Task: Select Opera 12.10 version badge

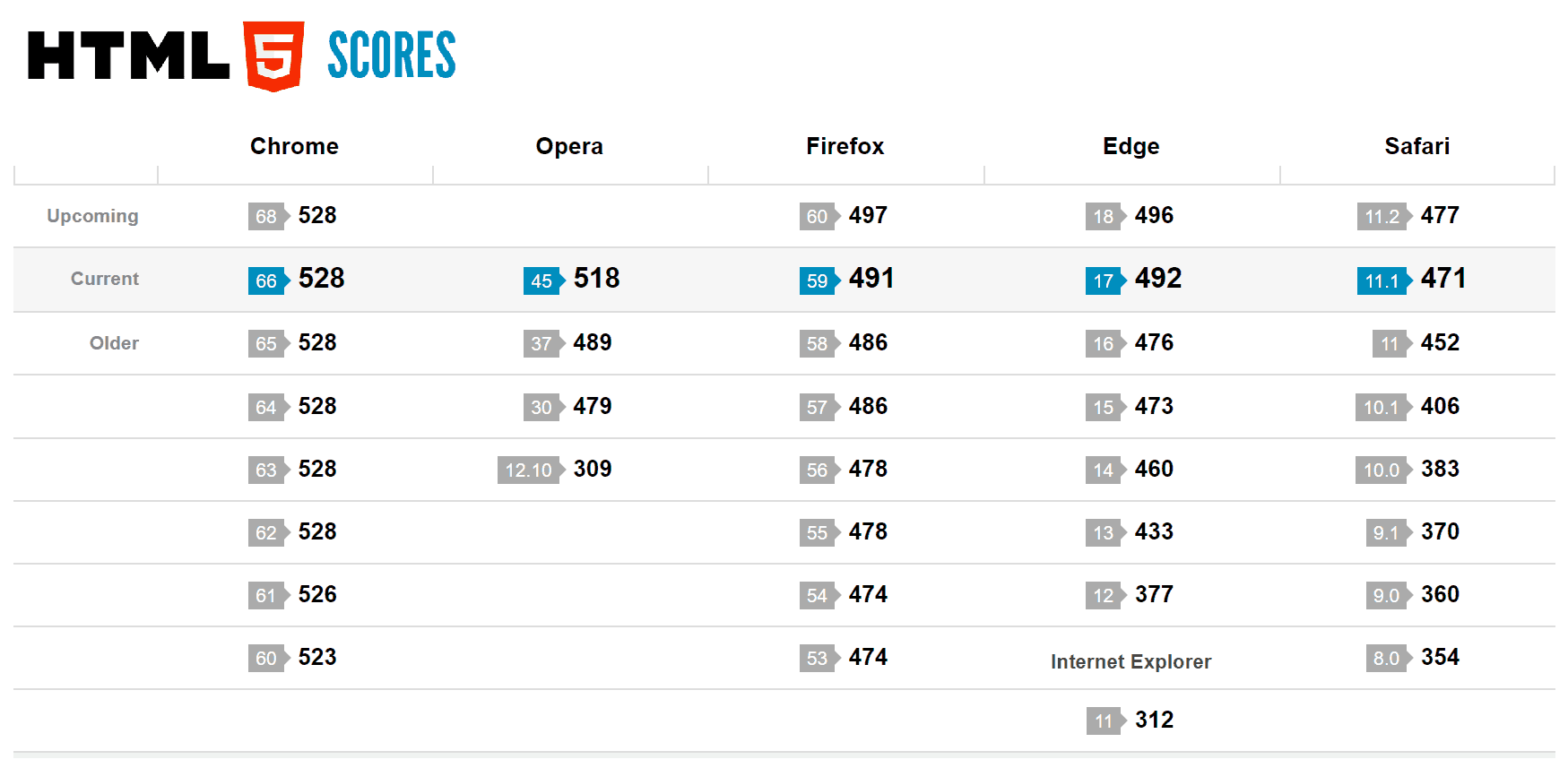Action: (x=531, y=470)
